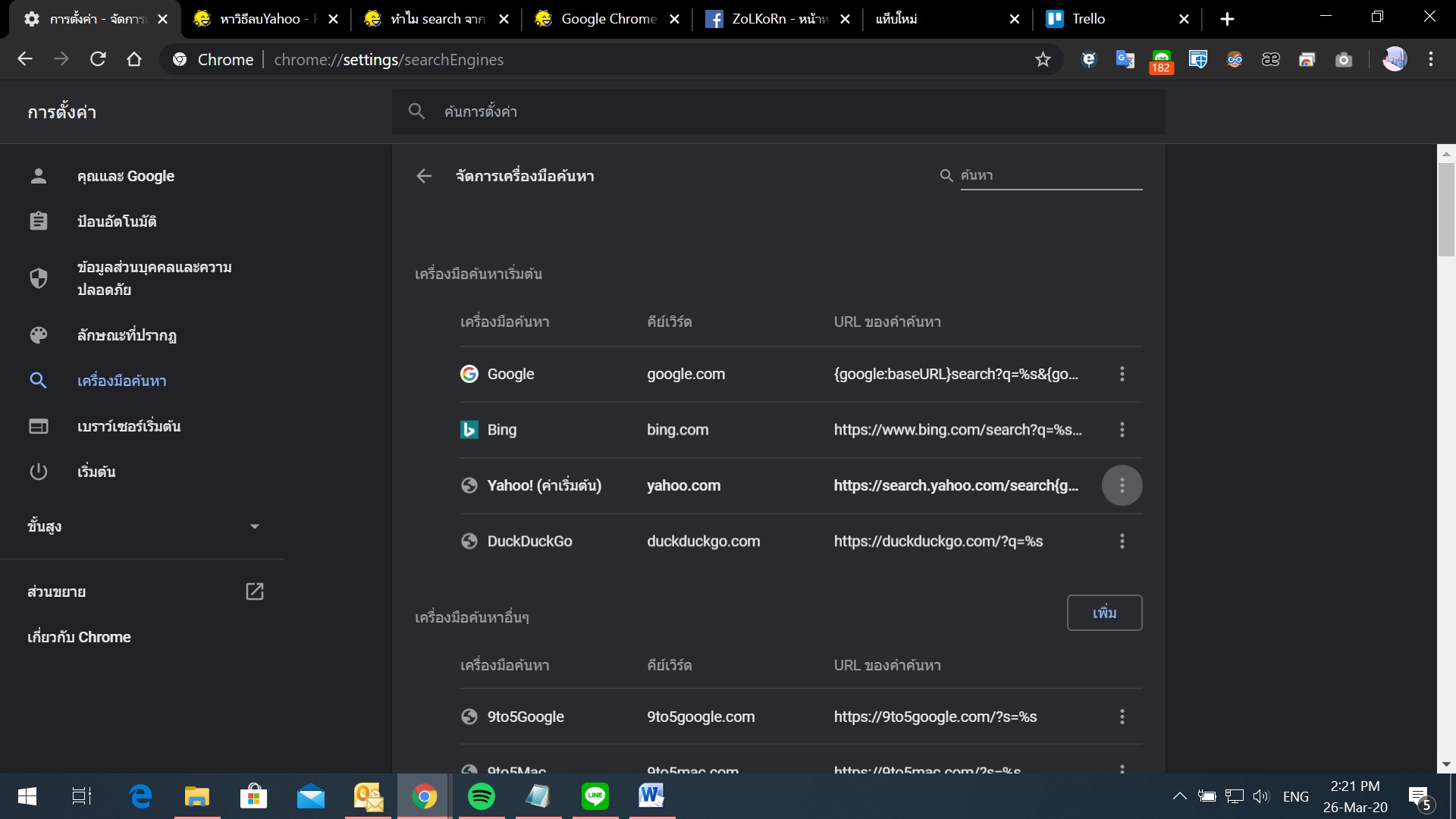This screenshot has width=1456, height=819.
Task: Show hidden system tray icons
Action: pyautogui.click(x=1179, y=796)
